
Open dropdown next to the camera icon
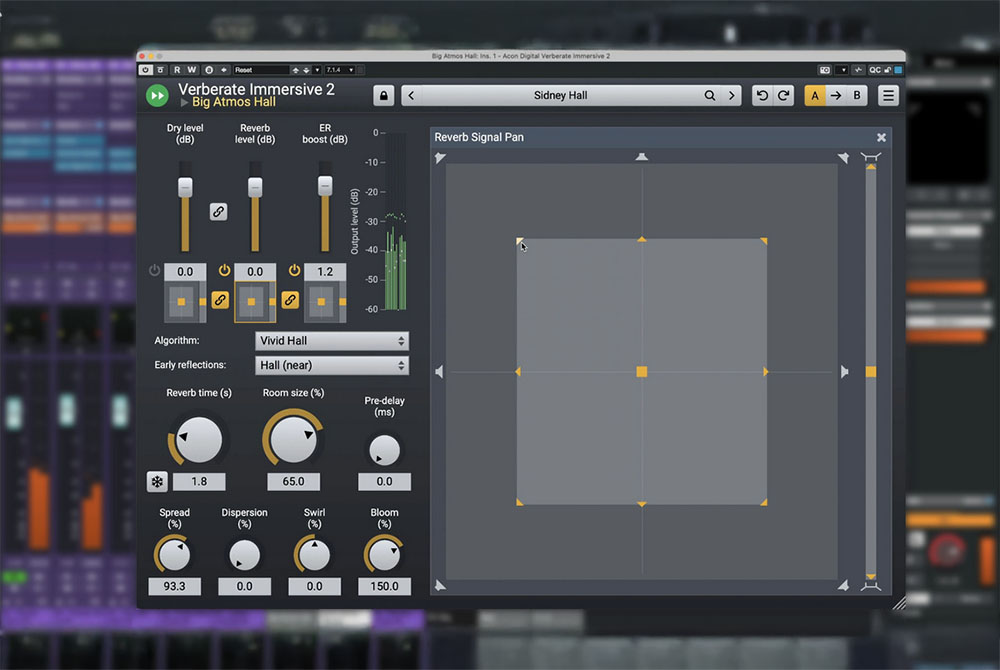(x=842, y=70)
